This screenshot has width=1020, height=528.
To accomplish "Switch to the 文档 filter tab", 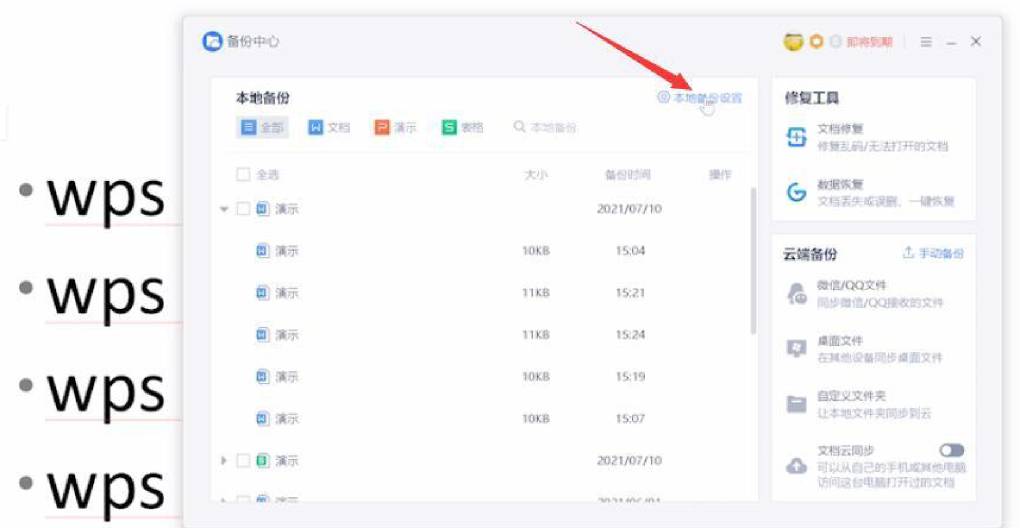I will point(329,127).
